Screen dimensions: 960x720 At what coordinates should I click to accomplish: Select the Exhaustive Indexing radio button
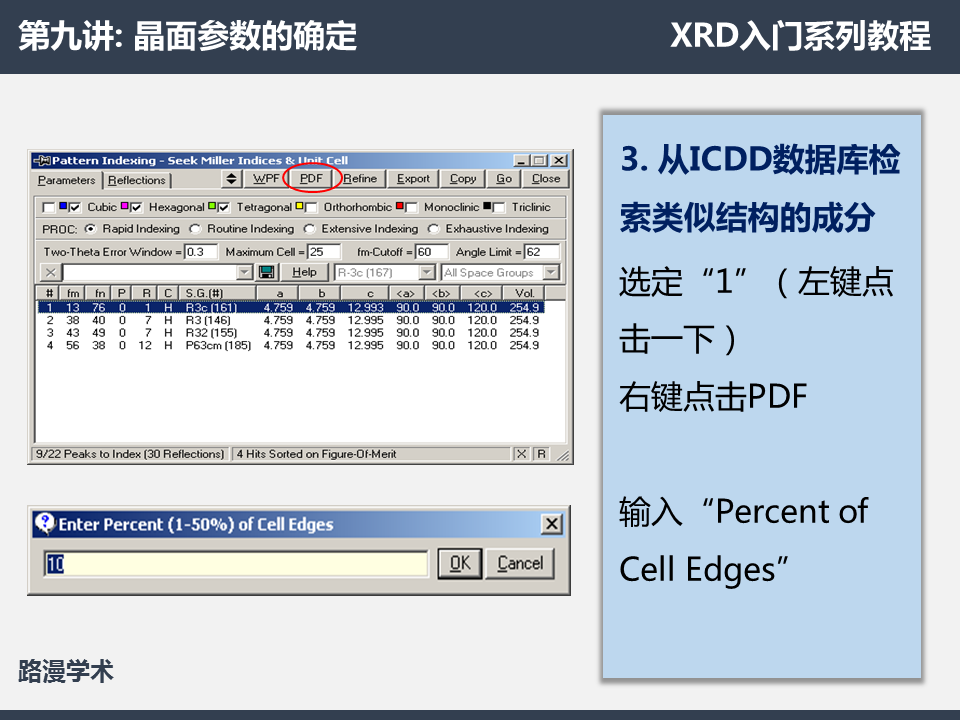tap(433, 228)
